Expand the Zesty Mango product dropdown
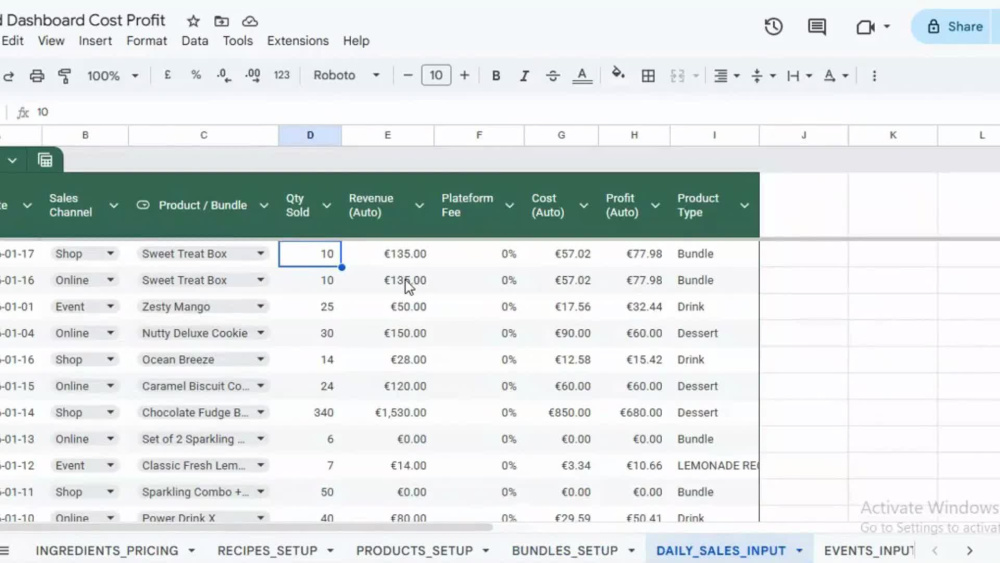 260,307
